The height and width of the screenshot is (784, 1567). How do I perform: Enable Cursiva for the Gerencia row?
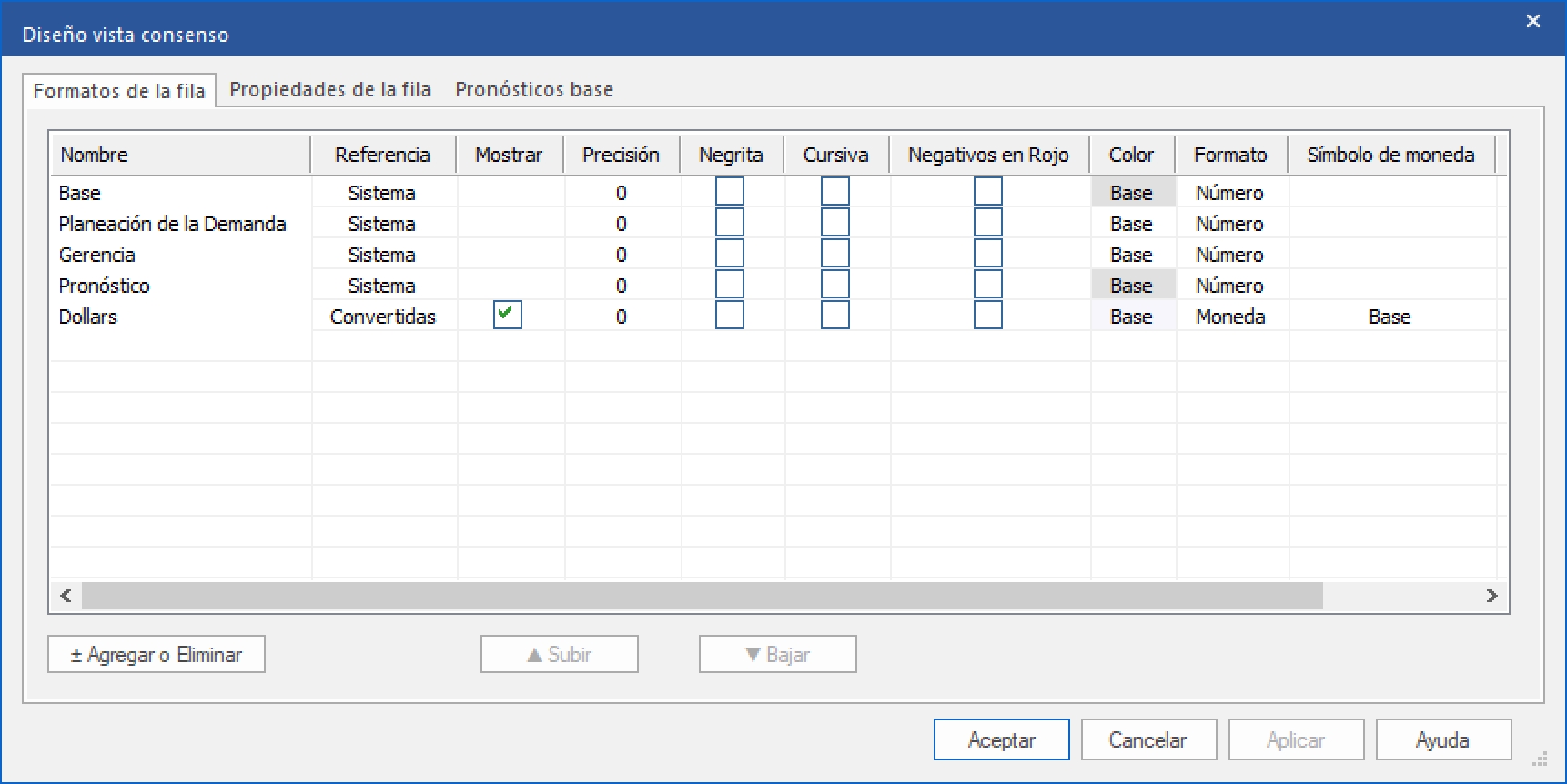pyautogui.click(x=834, y=254)
